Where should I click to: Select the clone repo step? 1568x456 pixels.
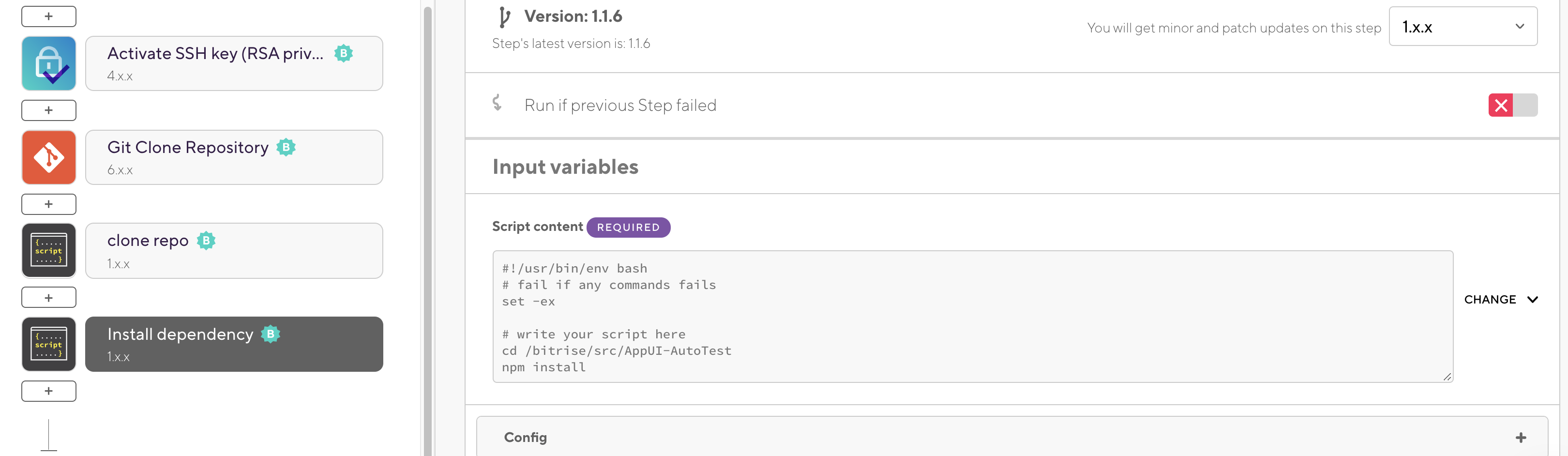click(x=234, y=250)
